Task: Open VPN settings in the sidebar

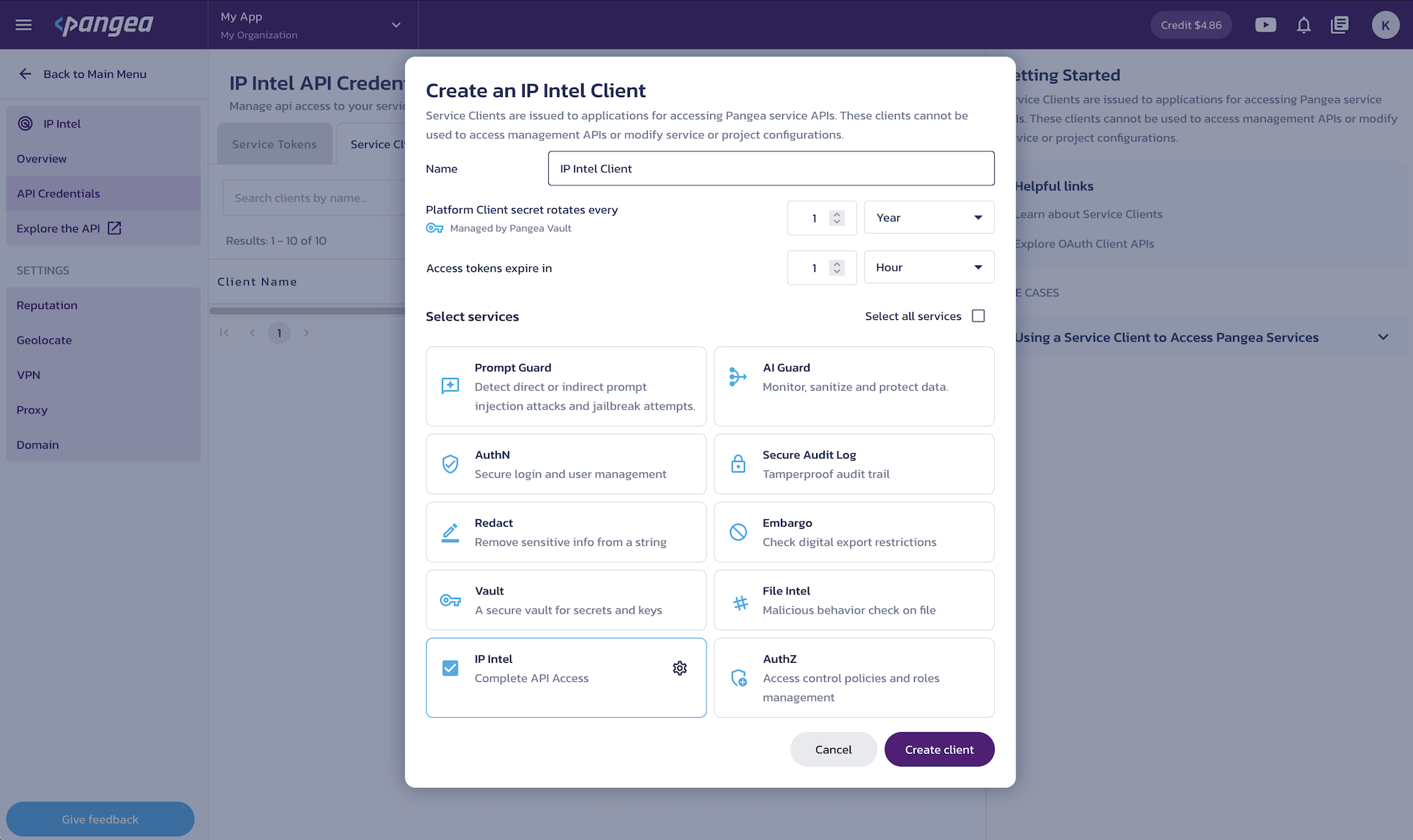Action: click(x=103, y=374)
